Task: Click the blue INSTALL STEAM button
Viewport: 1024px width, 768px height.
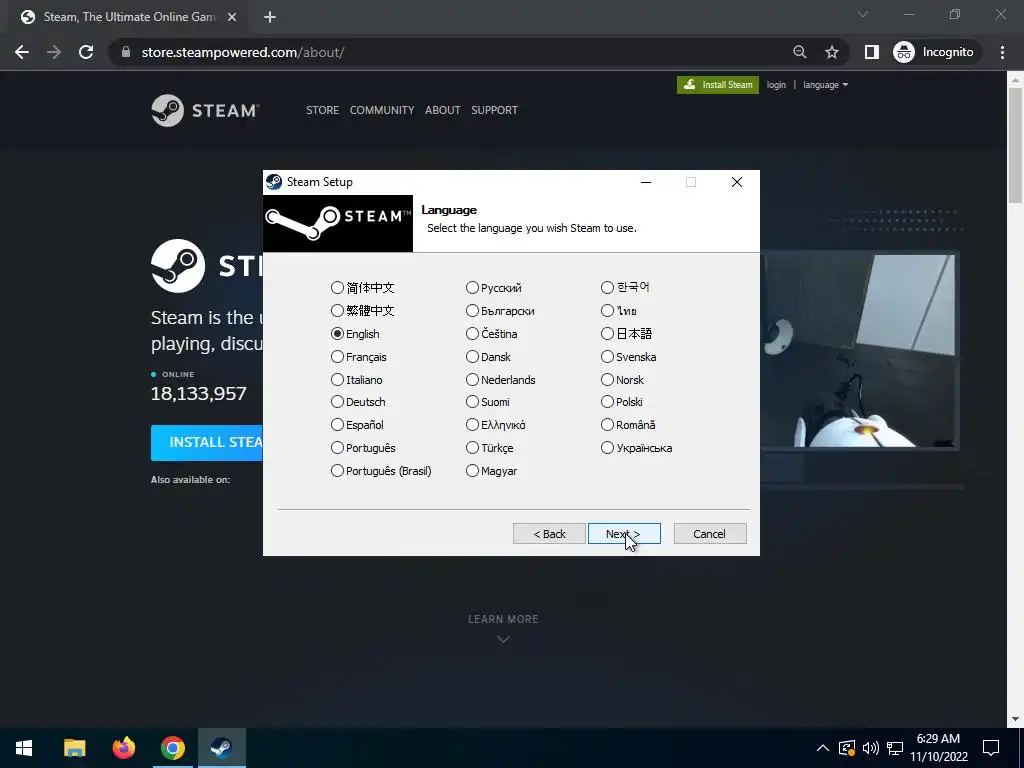Action: click(207, 443)
